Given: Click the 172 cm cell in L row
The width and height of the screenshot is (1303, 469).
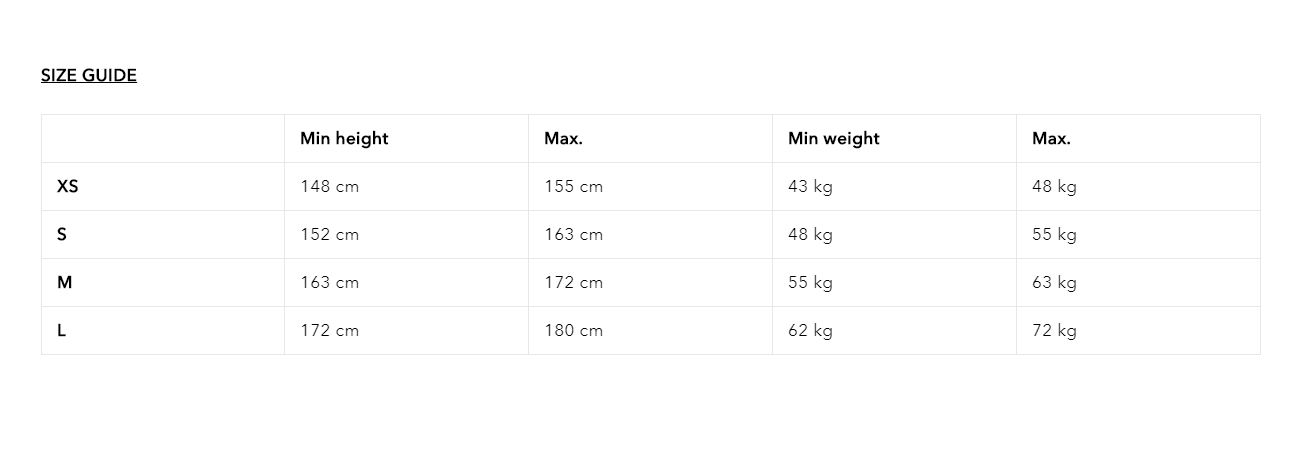Looking at the screenshot, I should click(329, 331).
